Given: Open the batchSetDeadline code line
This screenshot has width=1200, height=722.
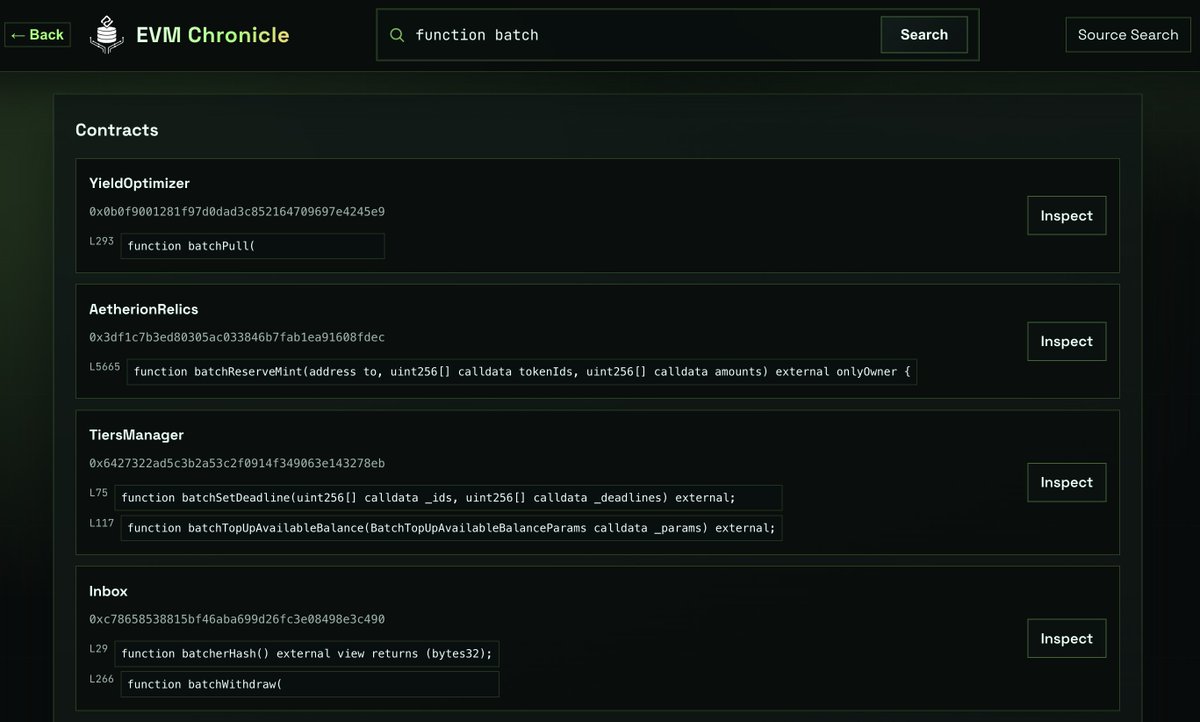Looking at the screenshot, I should (x=448, y=498).
